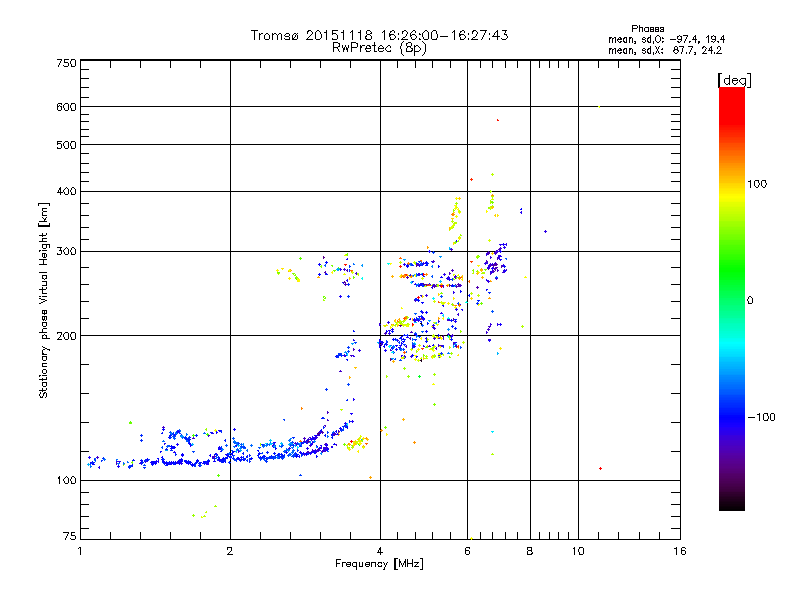Image resolution: width=800 pixels, height=600 pixels.
Task: Click the phase colorbar gradient
Action: [x=732, y=298]
